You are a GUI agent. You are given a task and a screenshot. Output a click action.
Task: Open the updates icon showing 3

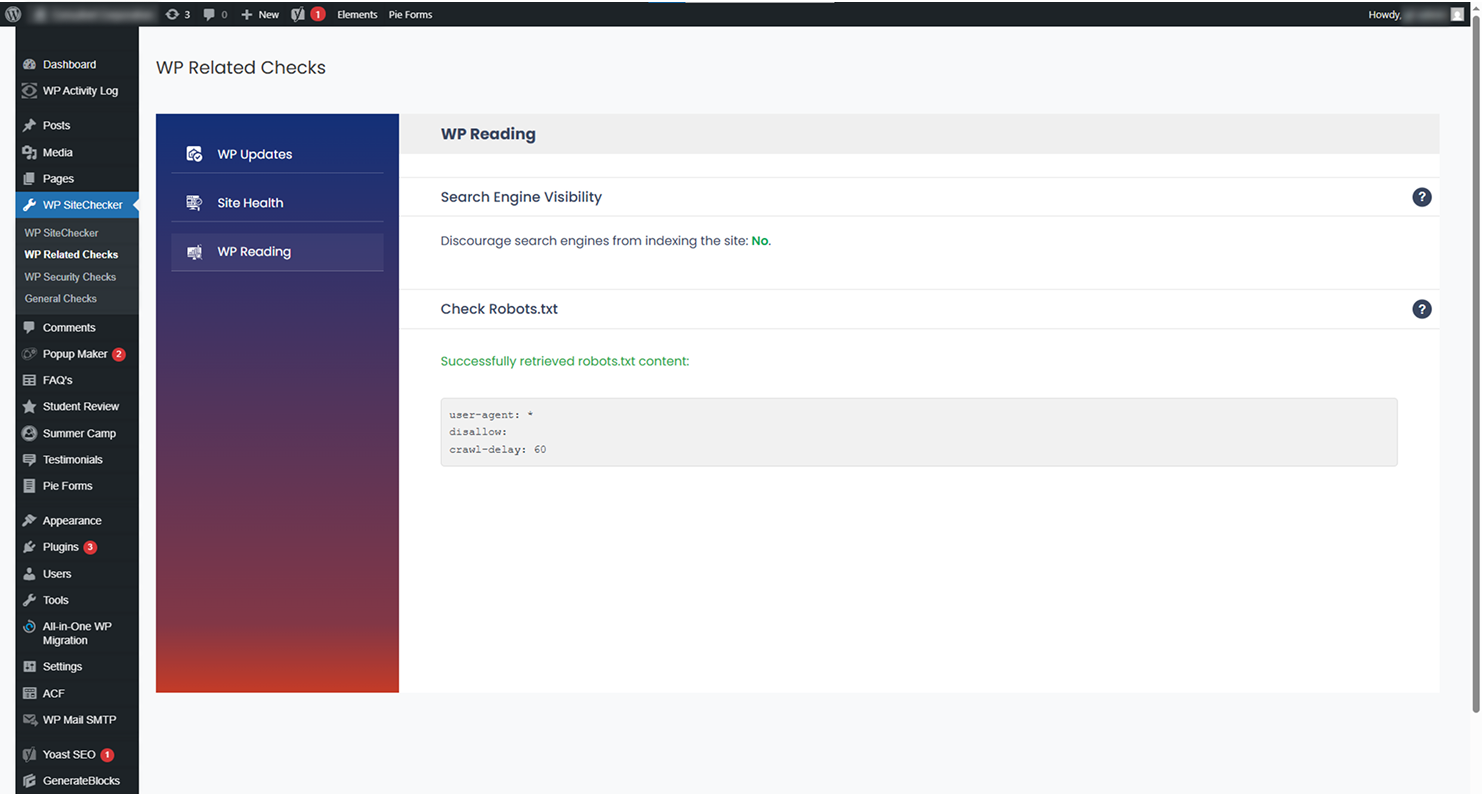point(177,14)
